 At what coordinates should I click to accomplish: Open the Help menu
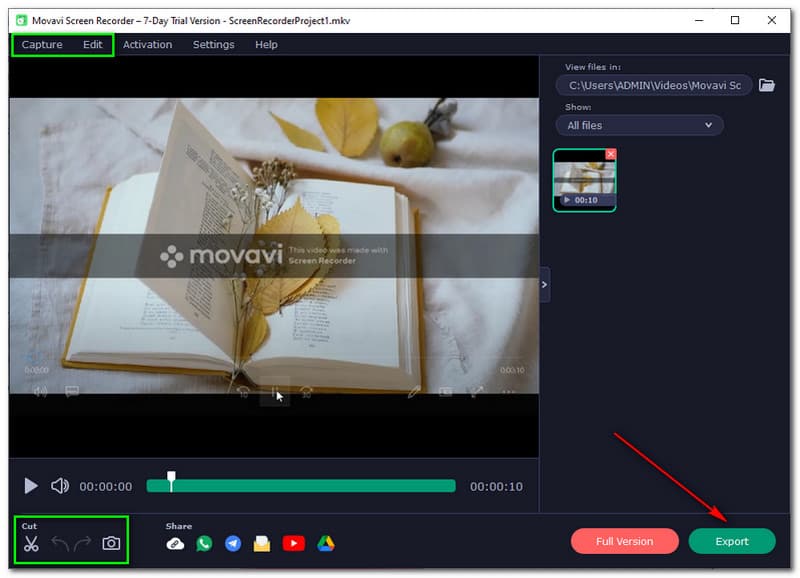tap(266, 44)
